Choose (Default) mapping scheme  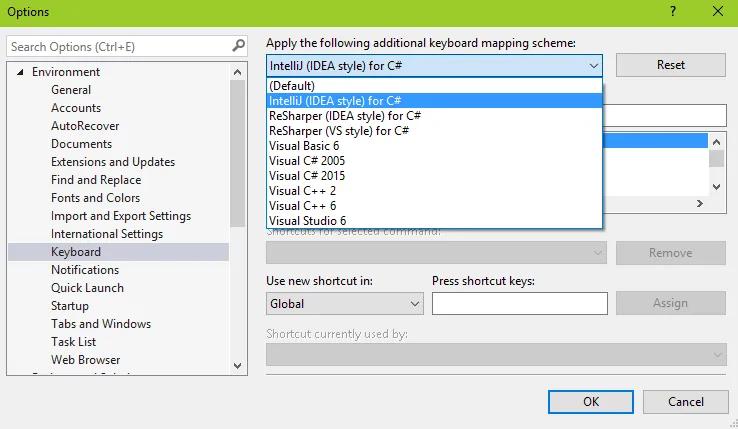[434, 86]
